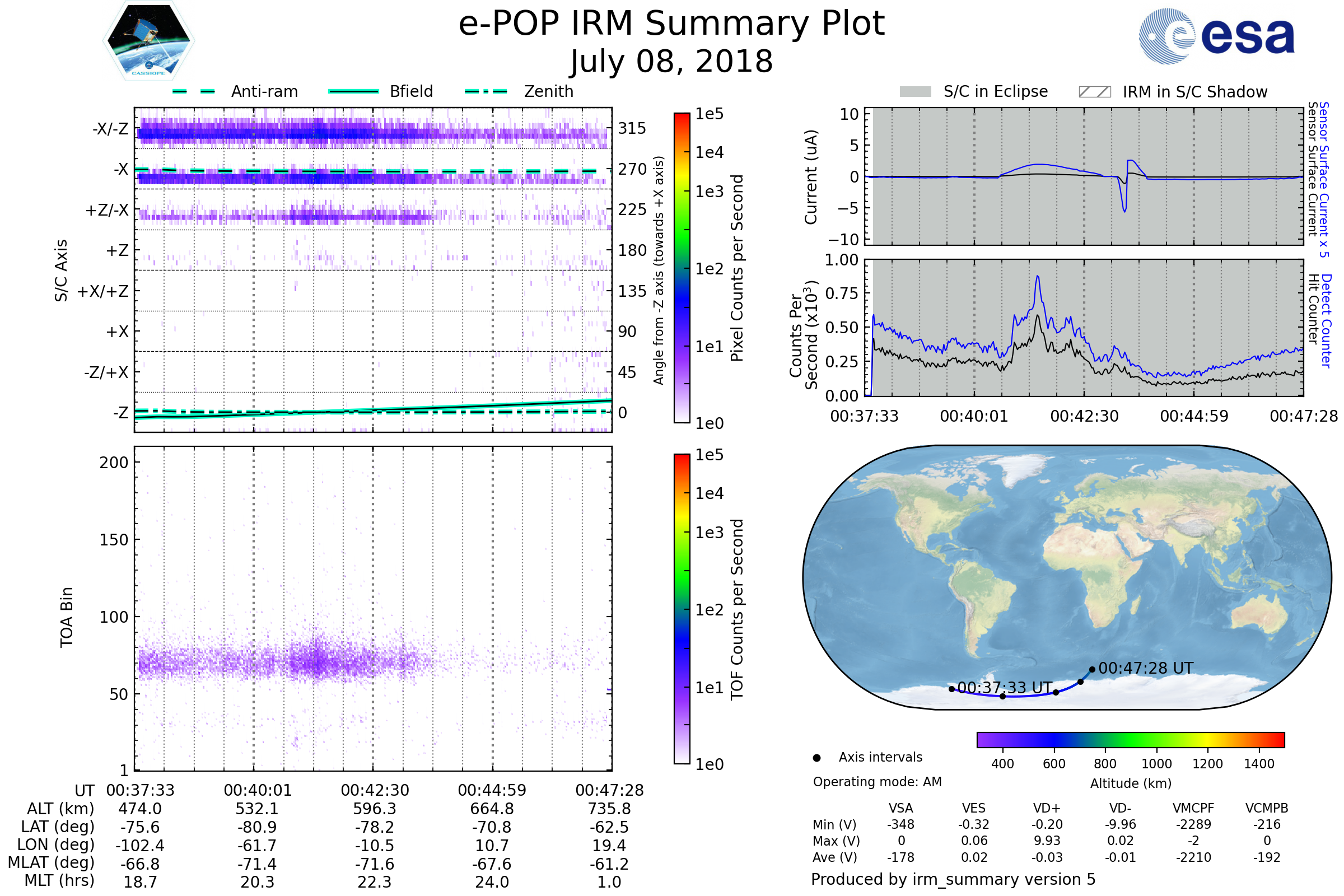The width and height of the screenshot is (1344, 896).
Task: Click the VMCPF voltage column header
Action: tap(1193, 808)
